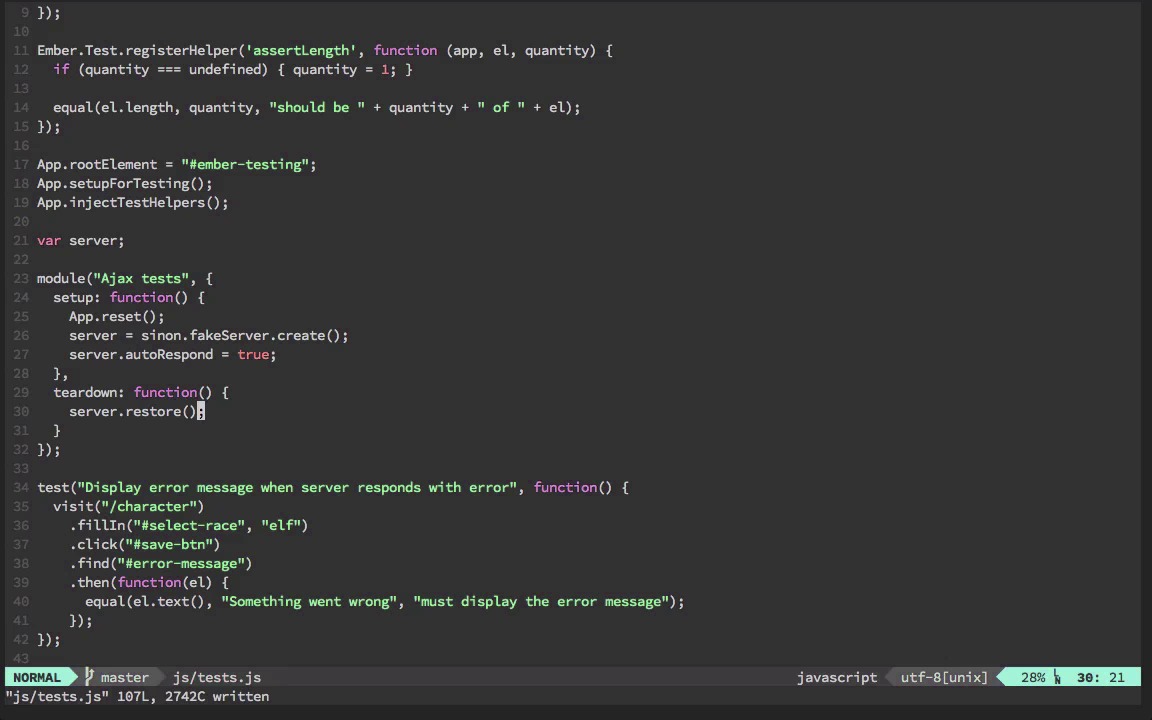Click App.setupForTesting(); on line 18

(x=125, y=184)
